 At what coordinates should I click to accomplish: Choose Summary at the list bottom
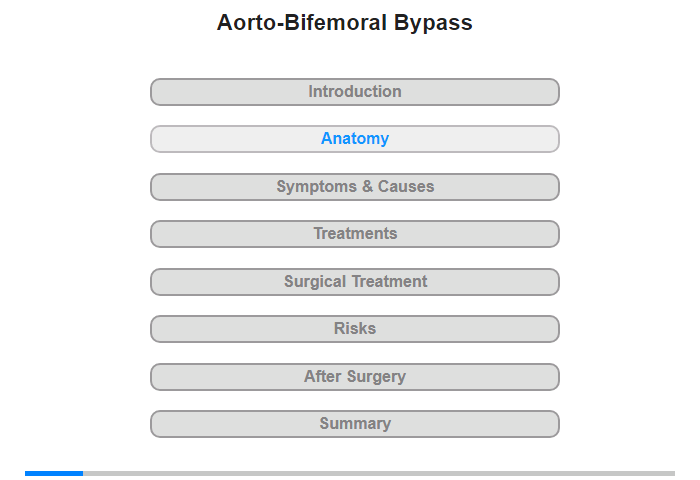tap(354, 424)
